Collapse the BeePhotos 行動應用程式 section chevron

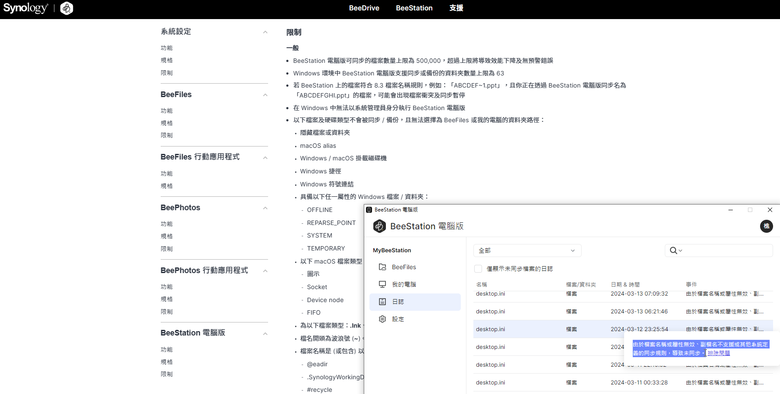point(265,271)
